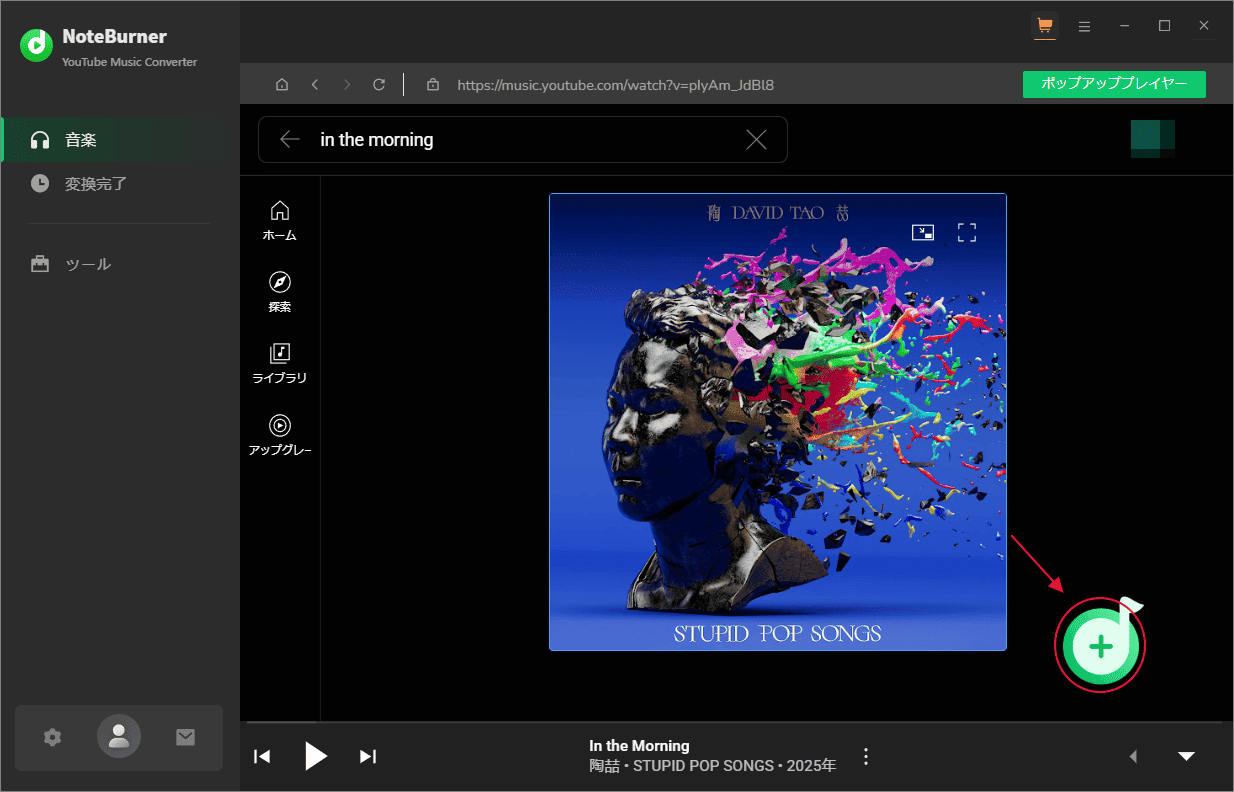Image resolution: width=1234 pixels, height=792 pixels.
Task: Open three-dot more options for the song
Action: click(866, 756)
